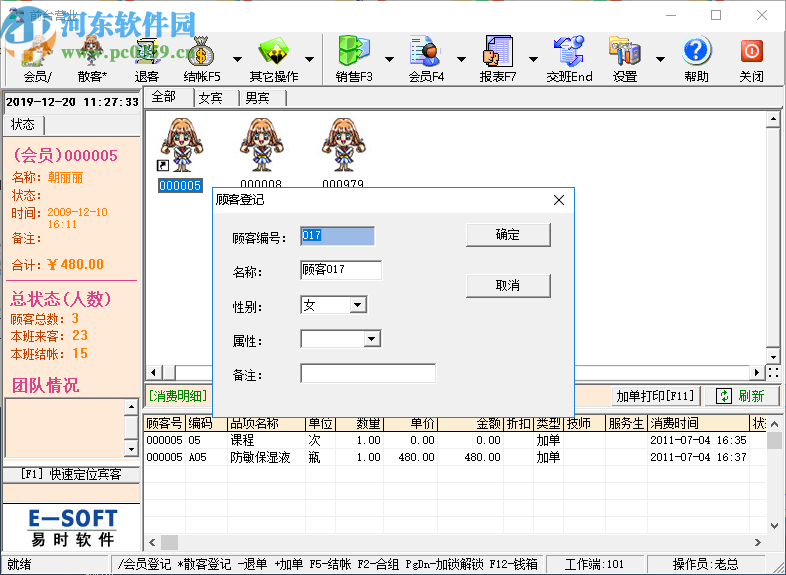Select the 防敏保湿液 row in table
This screenshot has height=575, width=786.
click(x=455, y=457)
